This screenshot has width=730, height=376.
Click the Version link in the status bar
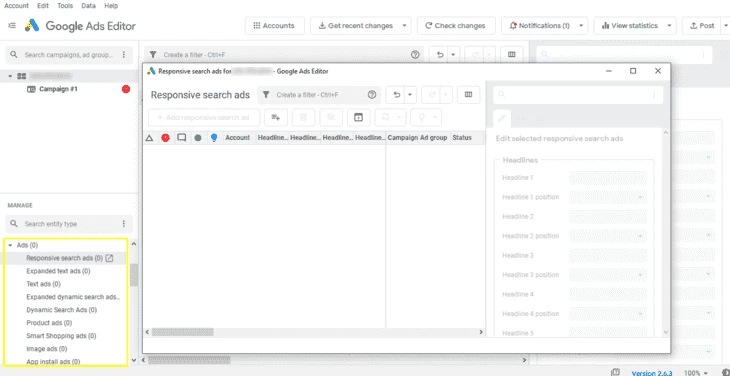tap(652, 373)
